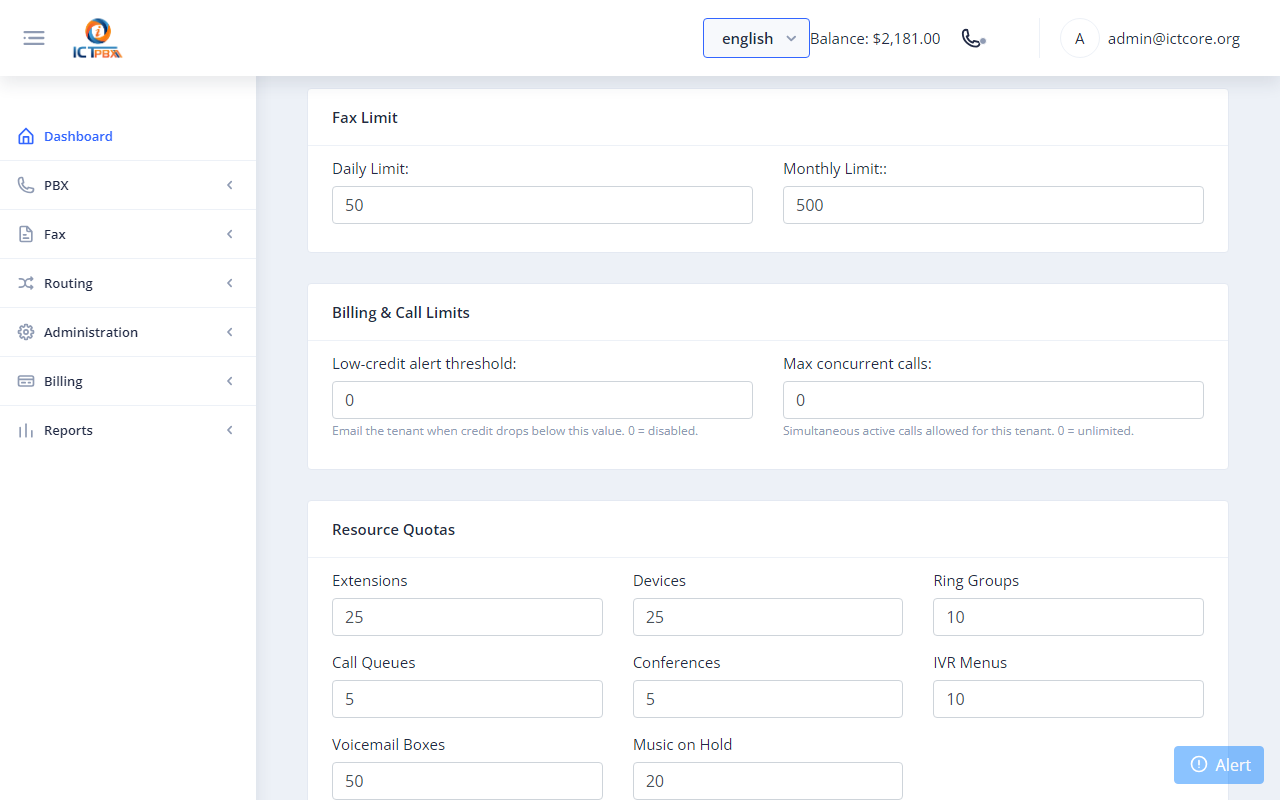
Task: Click the 'Simultaneous active calls' help text
Action: point(958,431)
